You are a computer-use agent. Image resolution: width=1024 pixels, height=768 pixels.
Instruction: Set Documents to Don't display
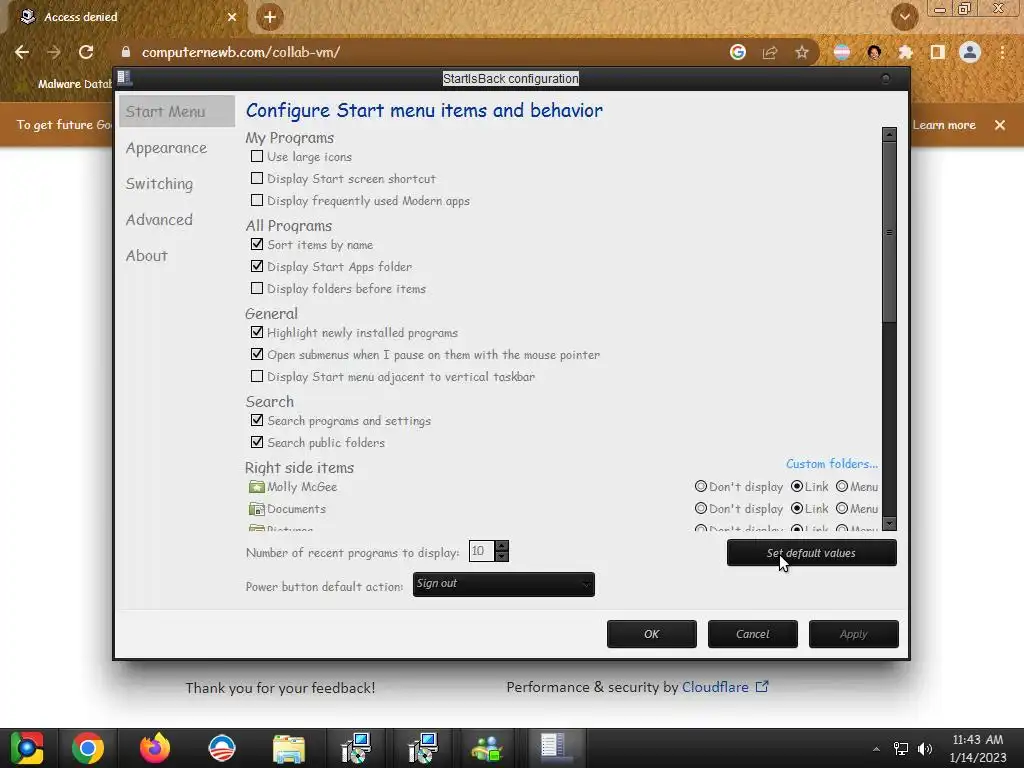click(701, 508)
